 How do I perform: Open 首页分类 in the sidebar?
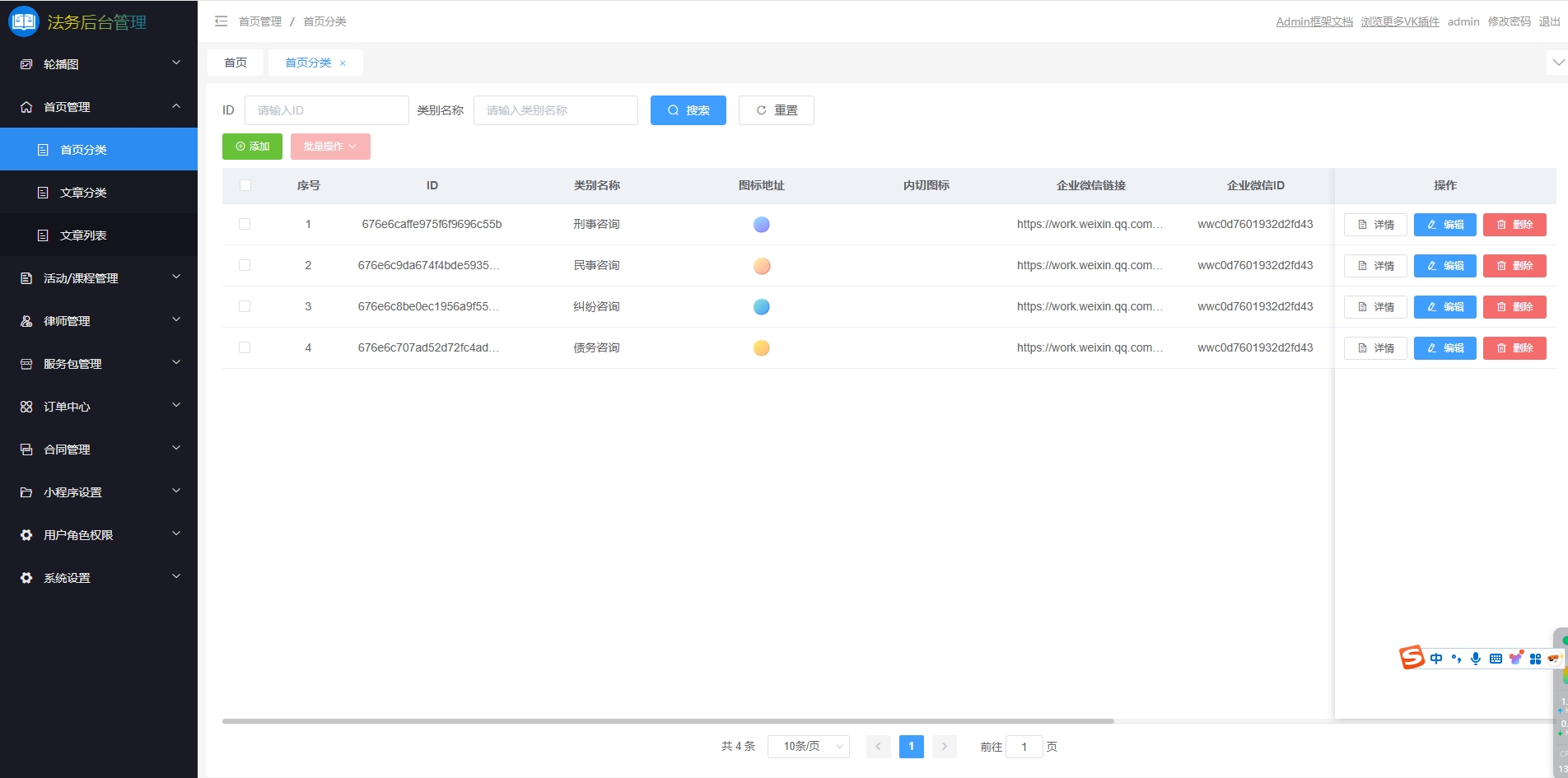pos(99,150)
